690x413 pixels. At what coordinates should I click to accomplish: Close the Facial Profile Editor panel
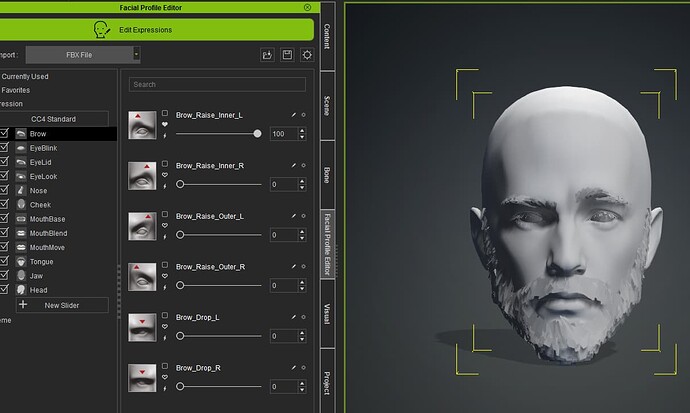click(307, 7)
